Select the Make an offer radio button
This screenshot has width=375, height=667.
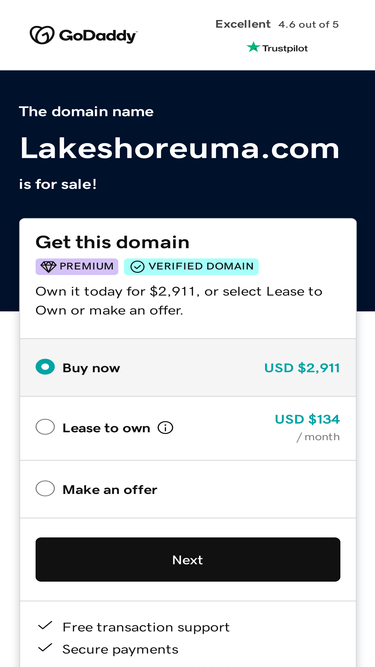point(45,488)
